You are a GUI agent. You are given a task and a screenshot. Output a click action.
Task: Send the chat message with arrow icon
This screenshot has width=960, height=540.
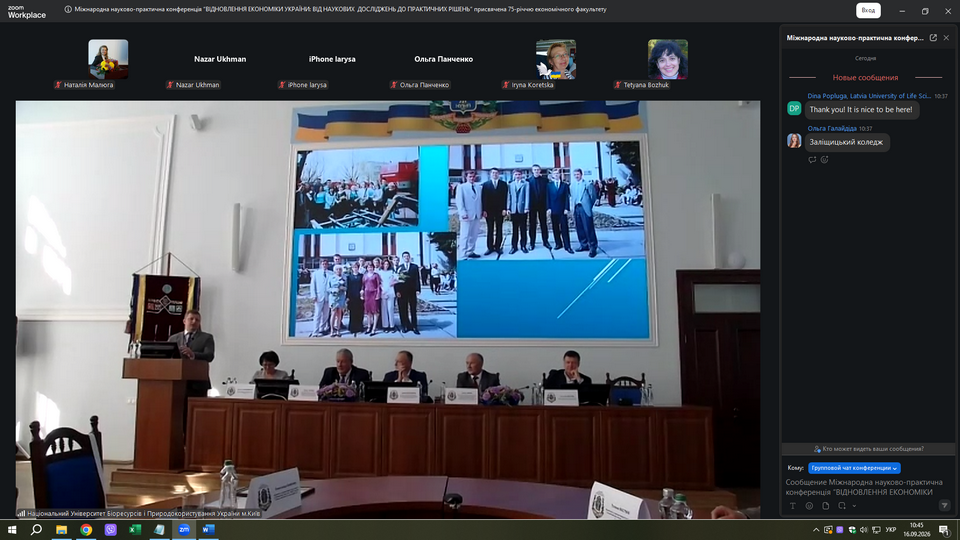(945, 506)
